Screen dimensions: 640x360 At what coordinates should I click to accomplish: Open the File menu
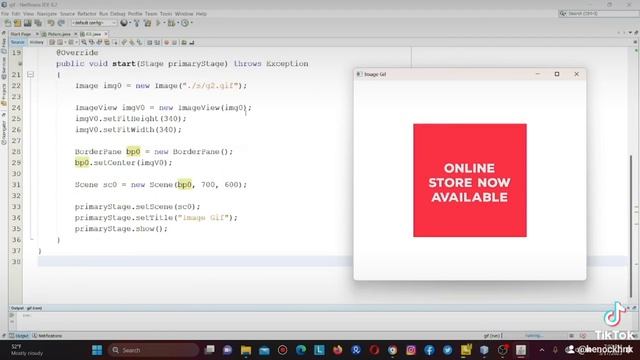pyautogui.click(x=5, y=14)
